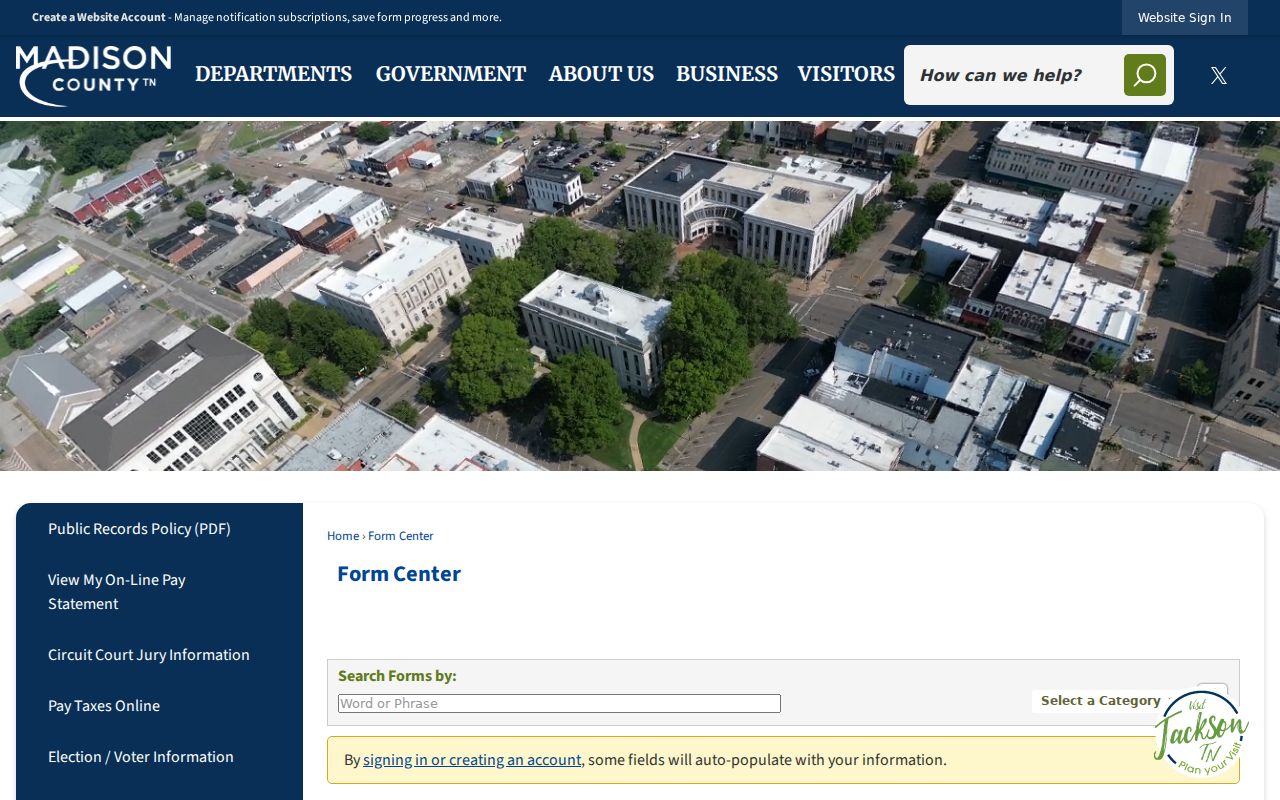Viewport: 1280px width, 800px height.
Task: Open the Departments menu
Action: pos(273,74)
